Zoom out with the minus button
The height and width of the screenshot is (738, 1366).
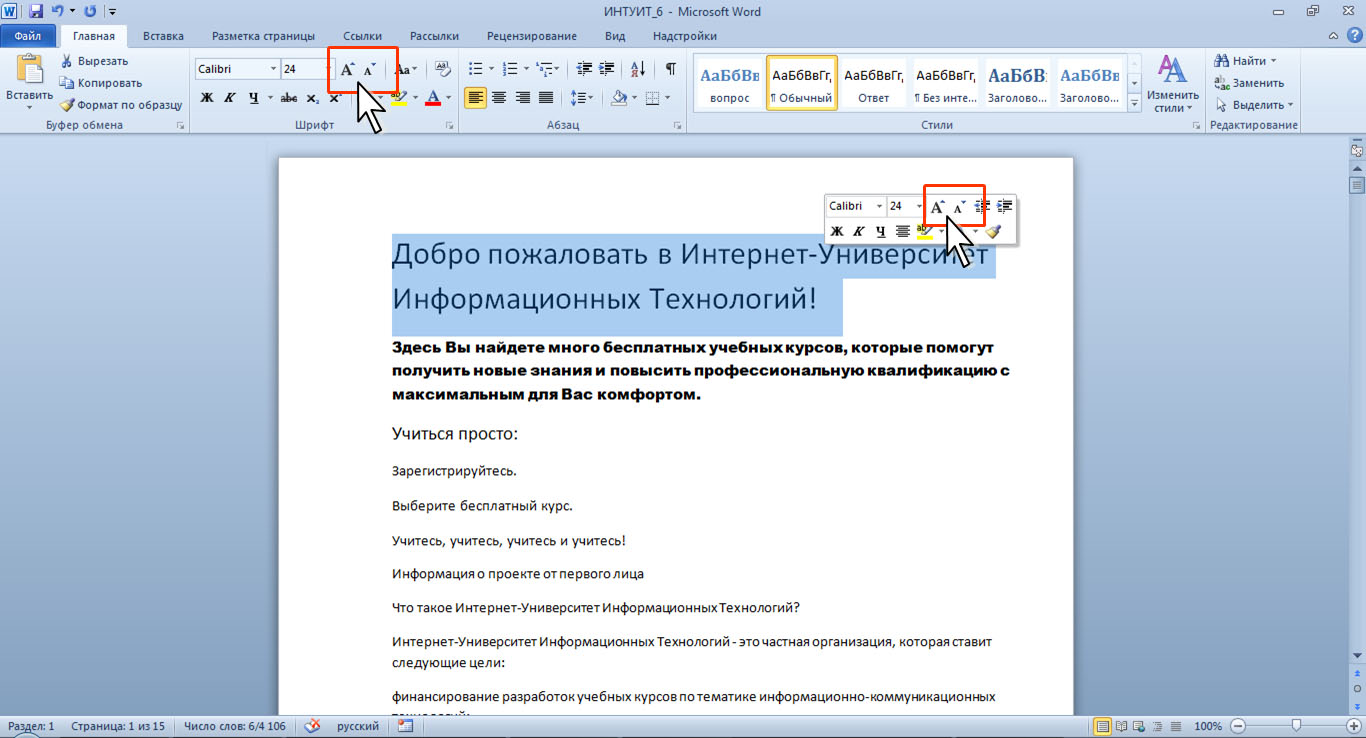[1238, 726]
